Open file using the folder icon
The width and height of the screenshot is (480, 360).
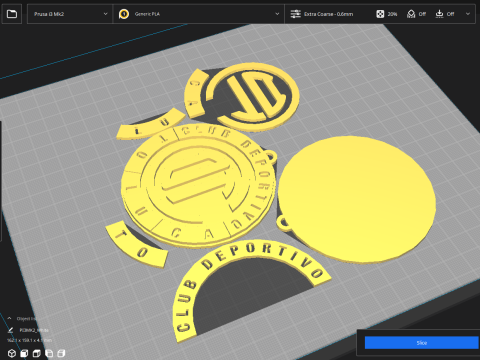click(x=12, y=14)
